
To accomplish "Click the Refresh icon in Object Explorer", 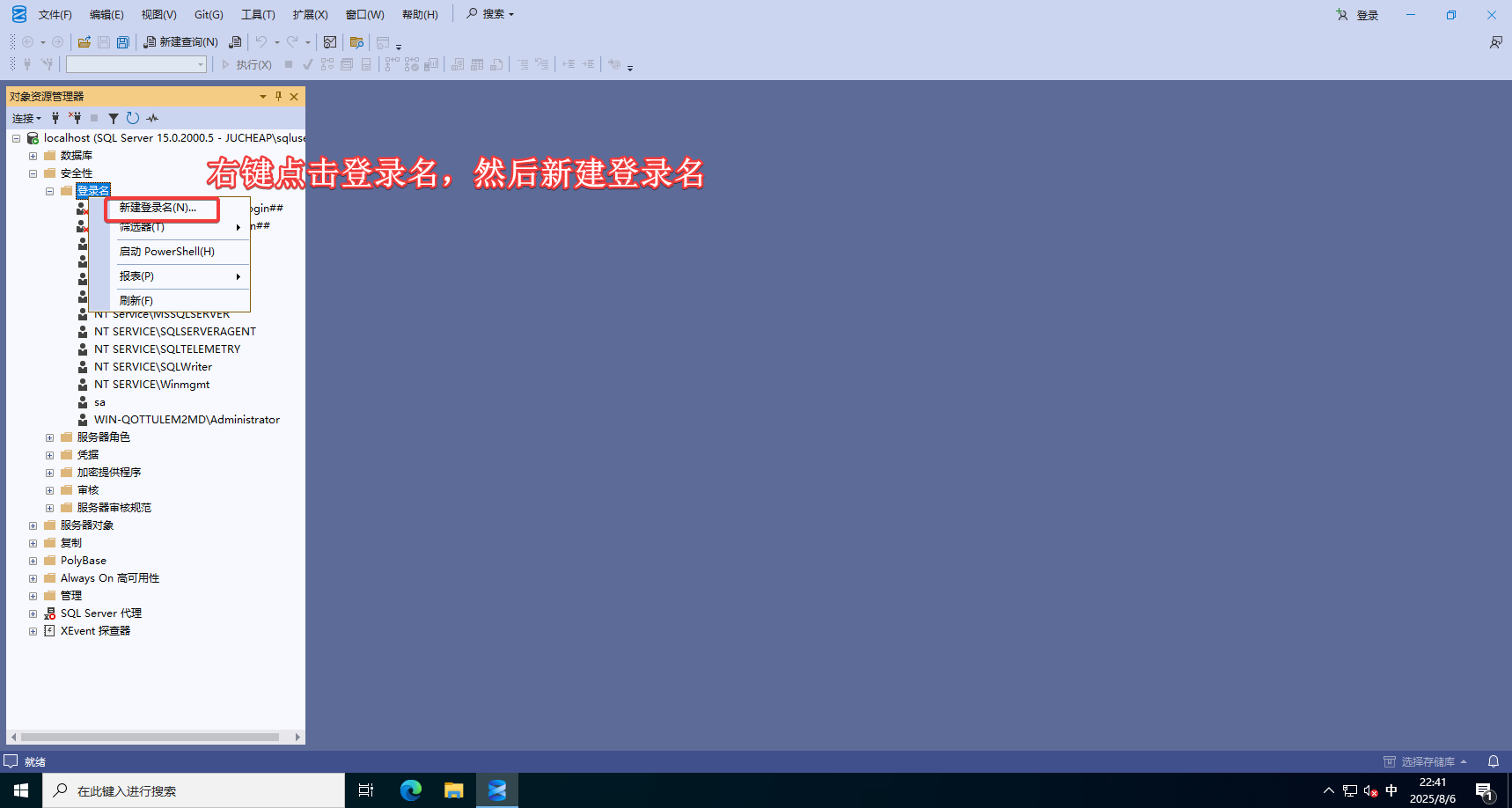I will (x=133, y=118).
